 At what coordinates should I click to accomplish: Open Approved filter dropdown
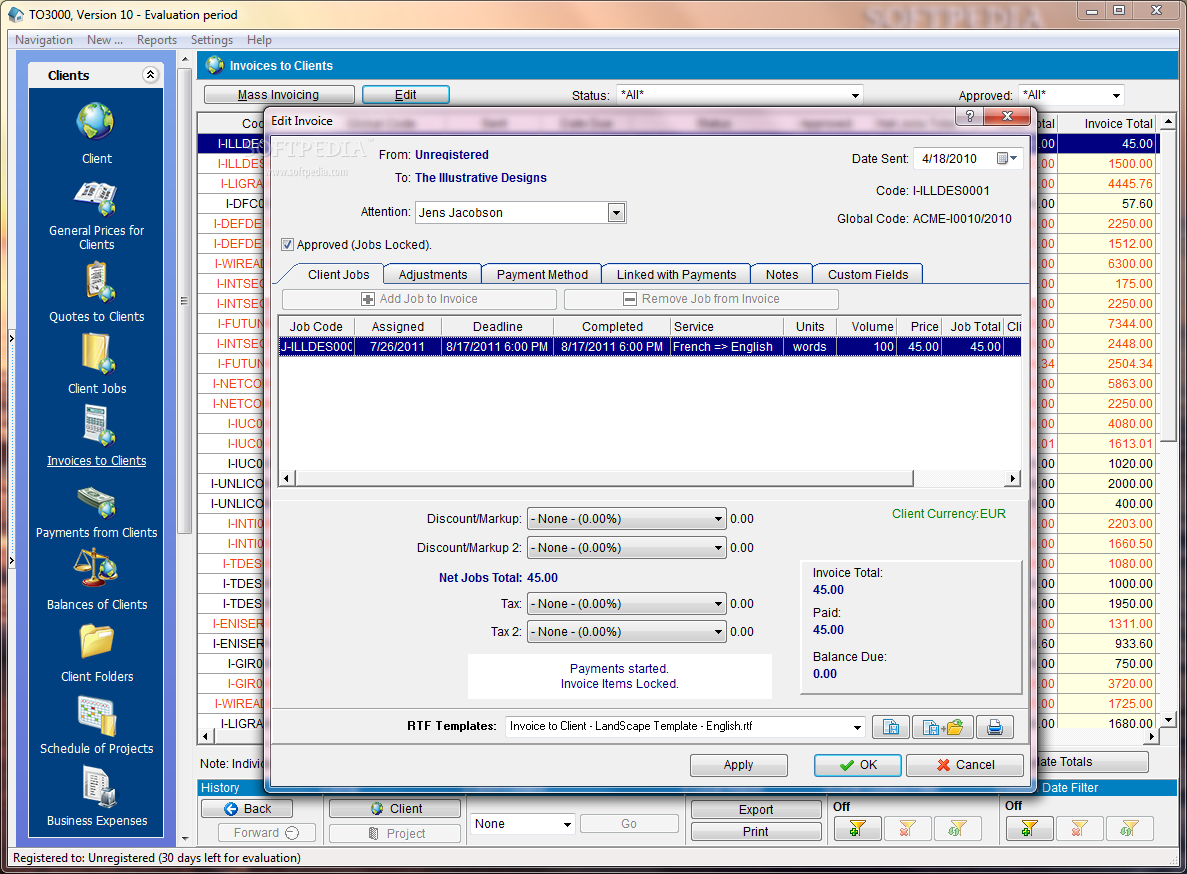pos(1116,95)
